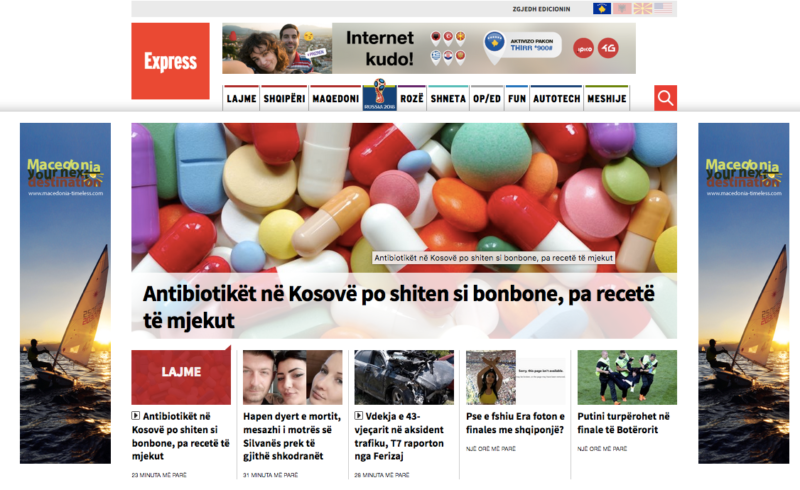Switch to the SHNETA tab
The height and width of the screenshot is (490, 800).
[x=448, y=99]
